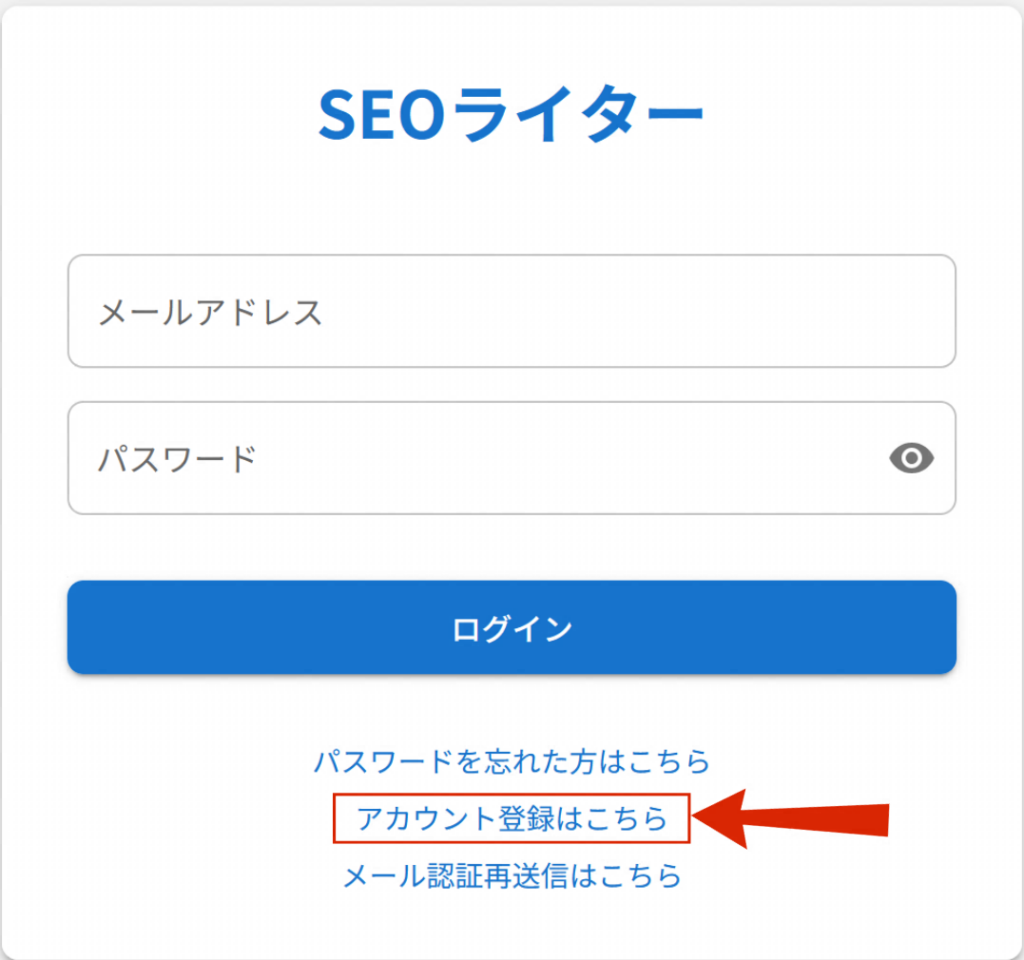Click the red-outlined account registration link
The height and width of the screenshot is (960, 1024).
512,818
